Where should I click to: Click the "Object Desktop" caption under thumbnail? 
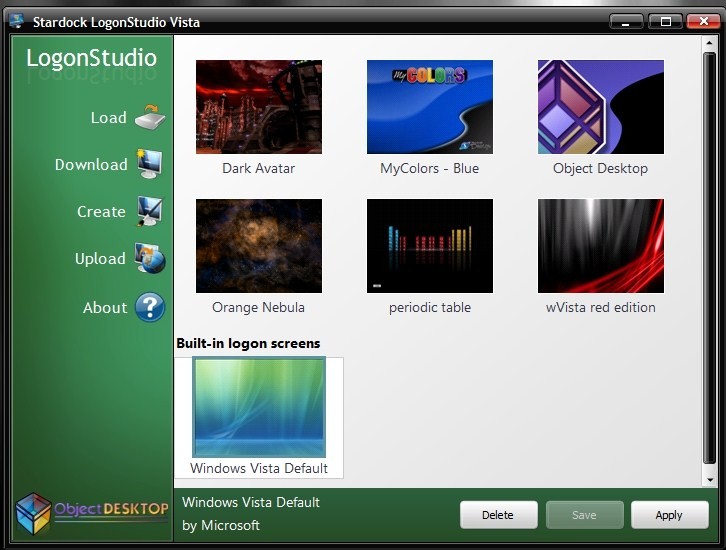(601, 169)
